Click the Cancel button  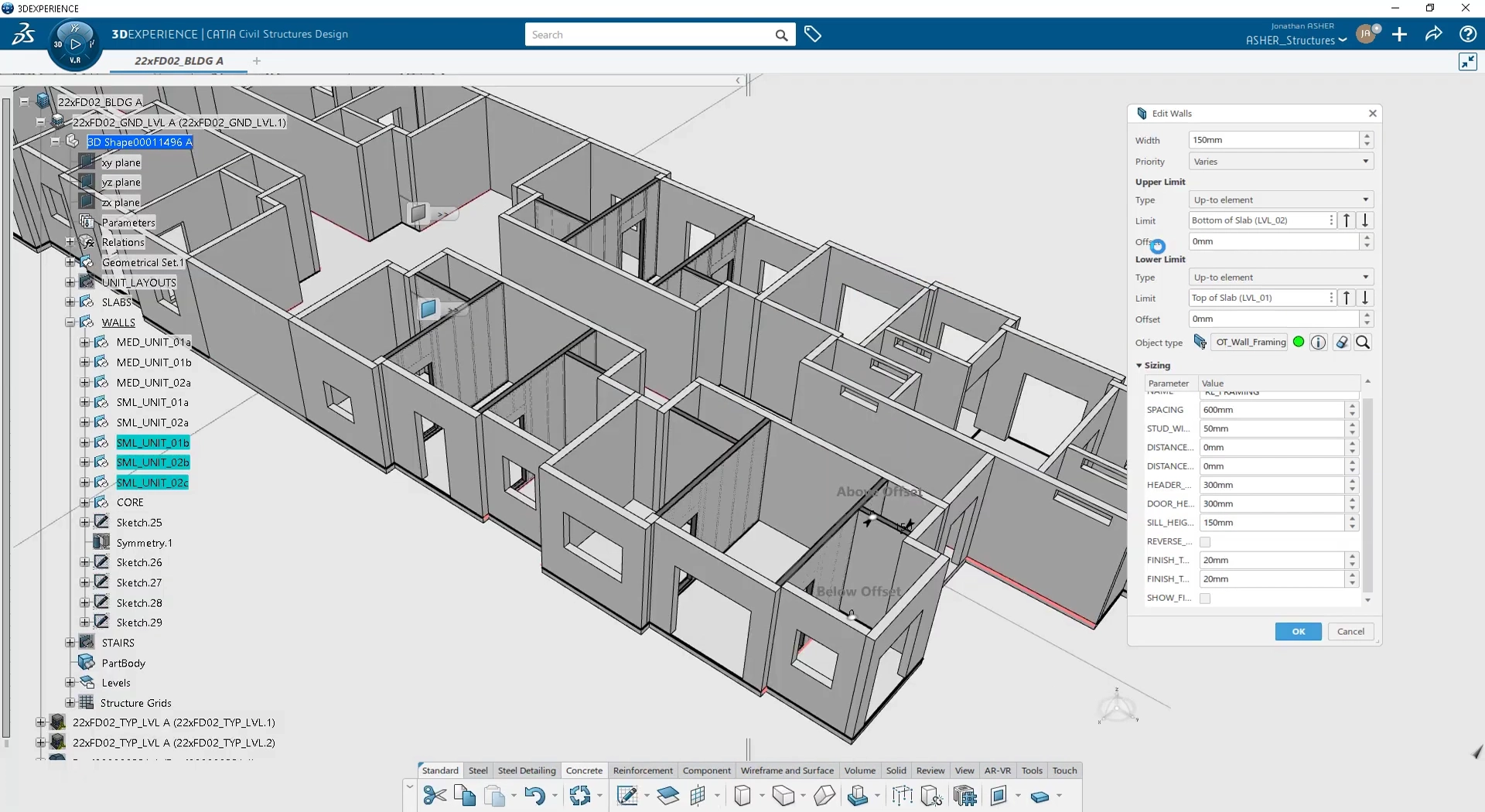pos(1350,632)
